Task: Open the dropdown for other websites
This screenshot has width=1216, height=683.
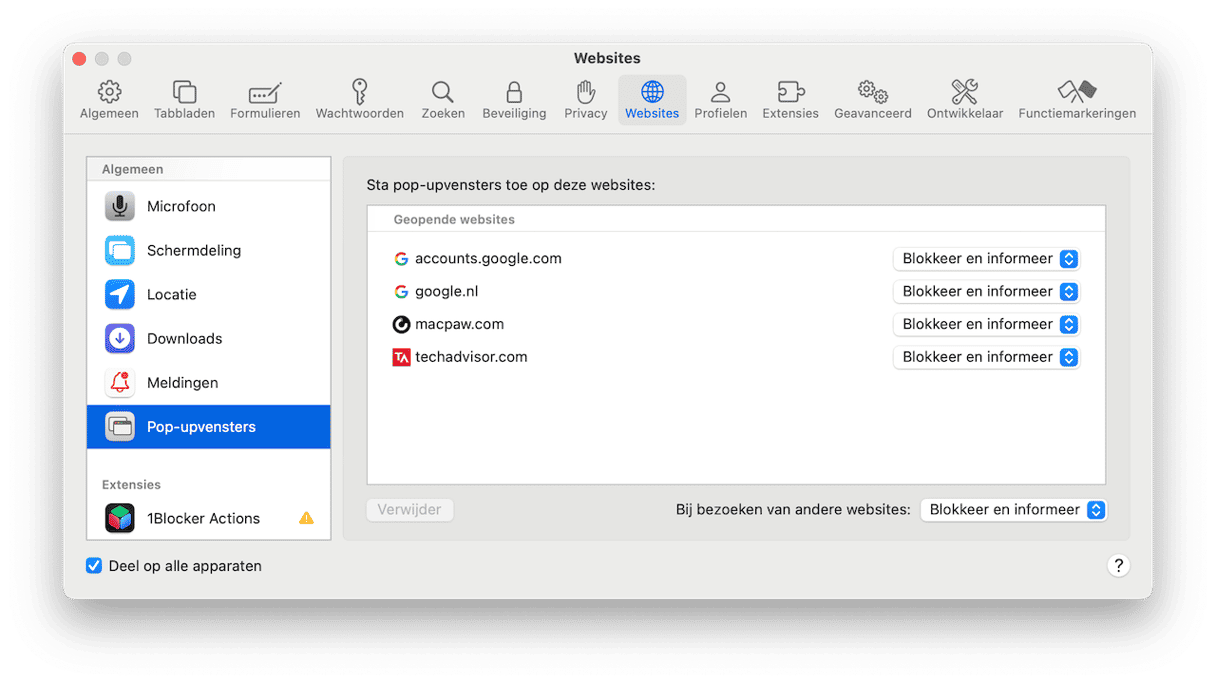Action: tap(1013, 510)
